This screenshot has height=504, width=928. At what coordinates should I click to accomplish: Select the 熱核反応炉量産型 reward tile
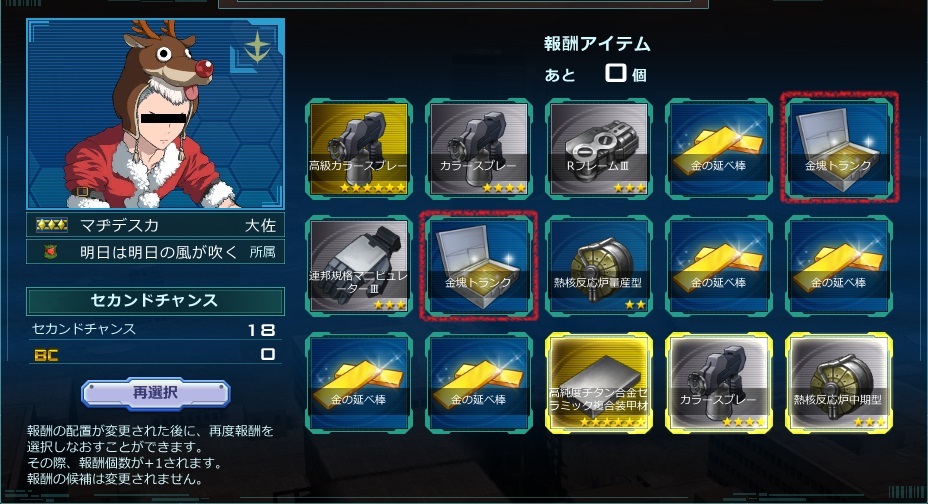click(x=598, y=266)
